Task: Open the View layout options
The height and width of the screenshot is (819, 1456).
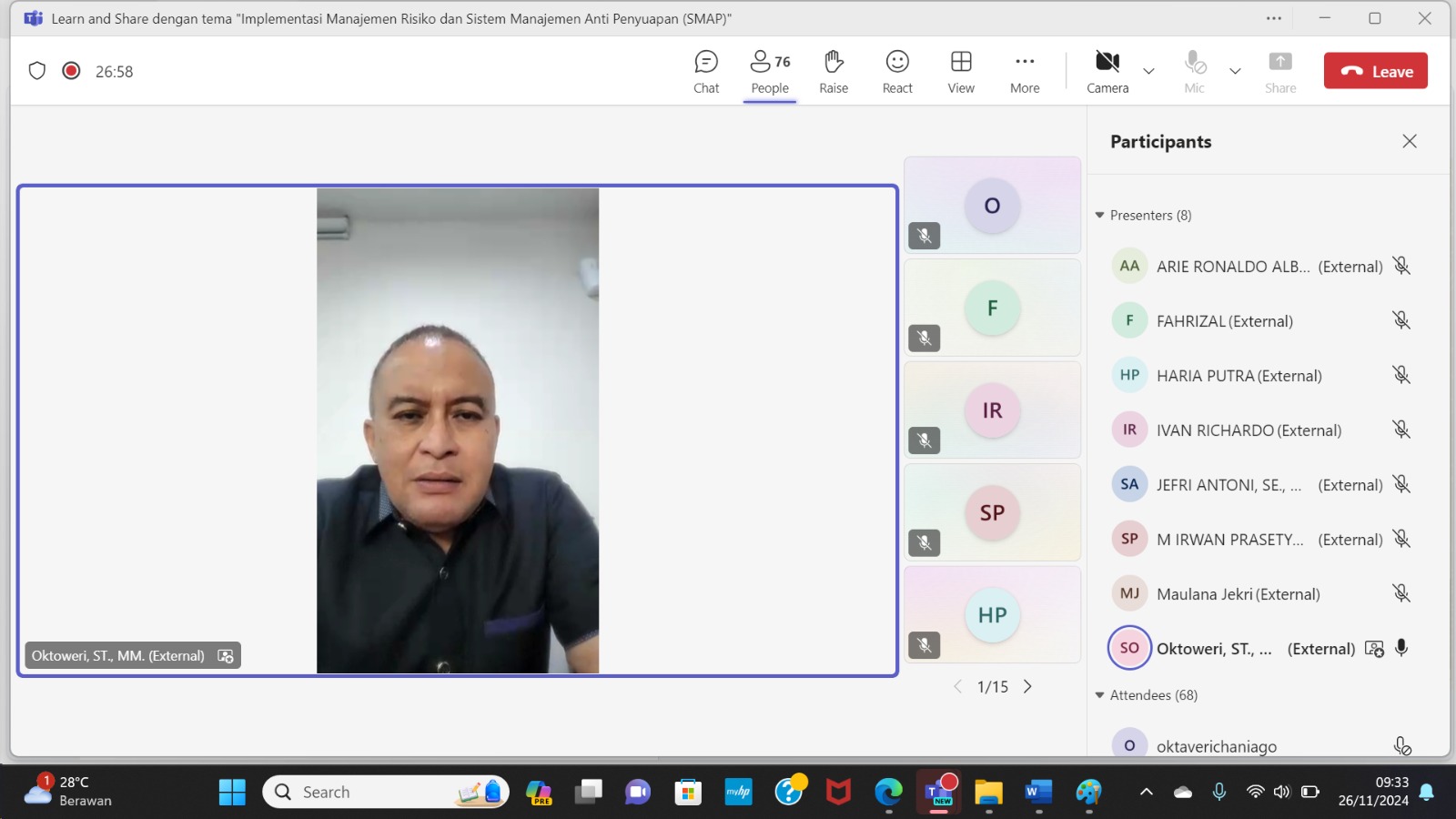Action: point(961,71)
